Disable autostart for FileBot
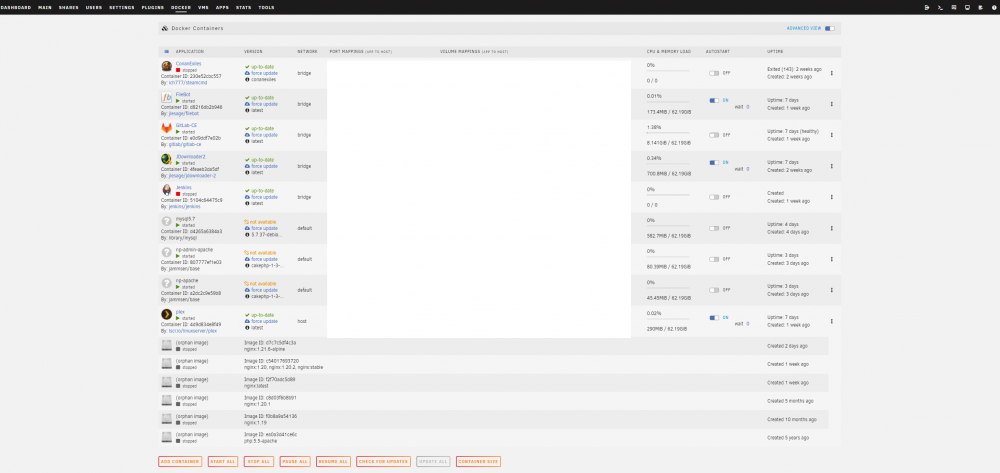This screenshot has width=1000, height=473. click(x=714, y=100)
